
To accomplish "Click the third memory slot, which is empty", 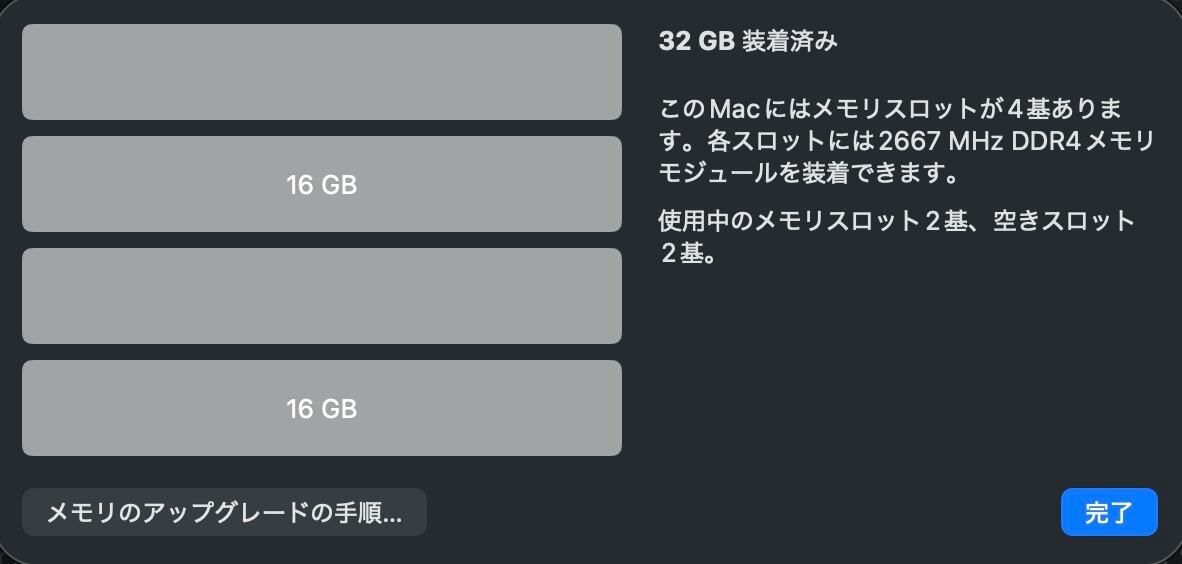I will 321,296.
